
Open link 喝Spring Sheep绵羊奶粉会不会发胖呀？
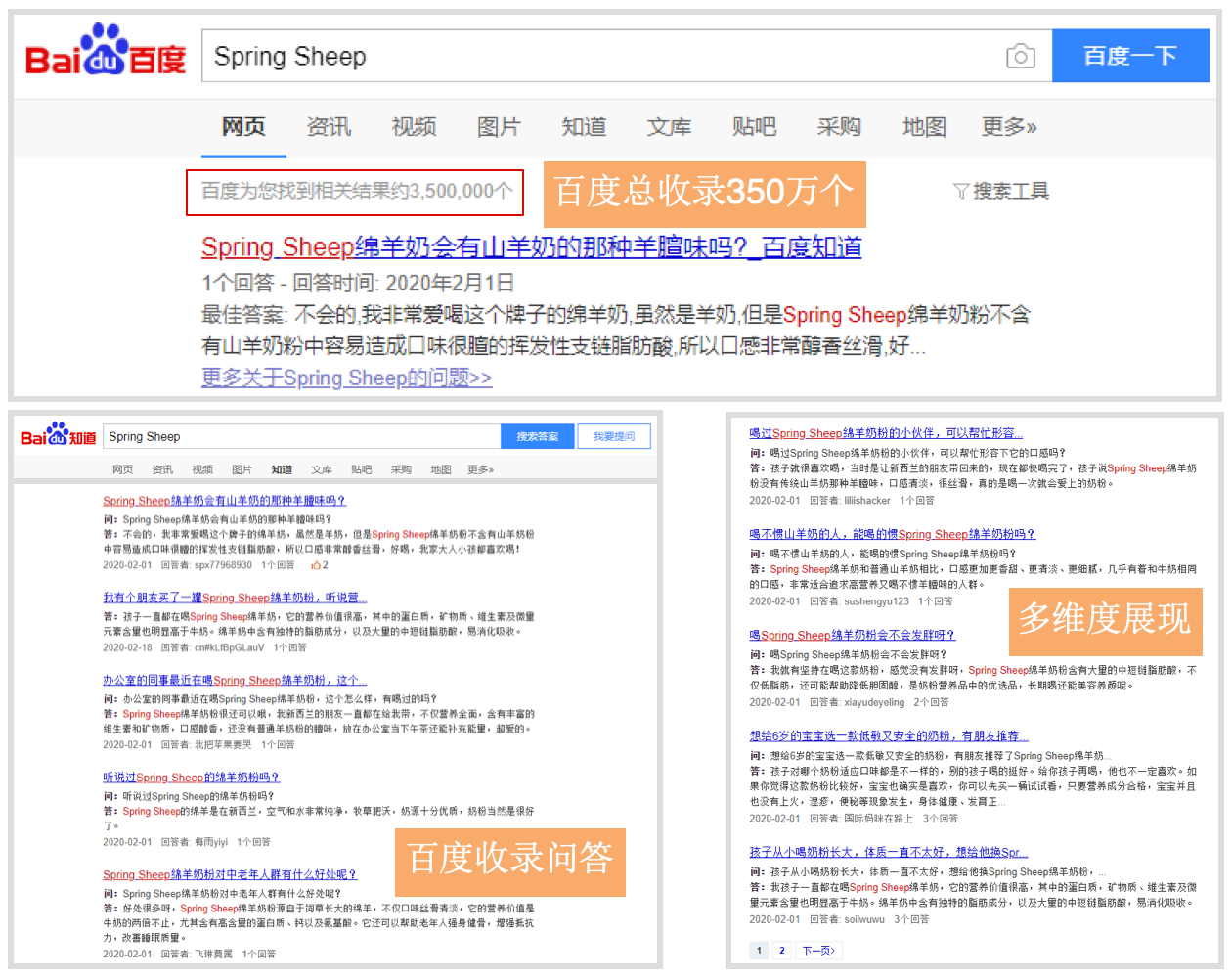click(852, 635)
